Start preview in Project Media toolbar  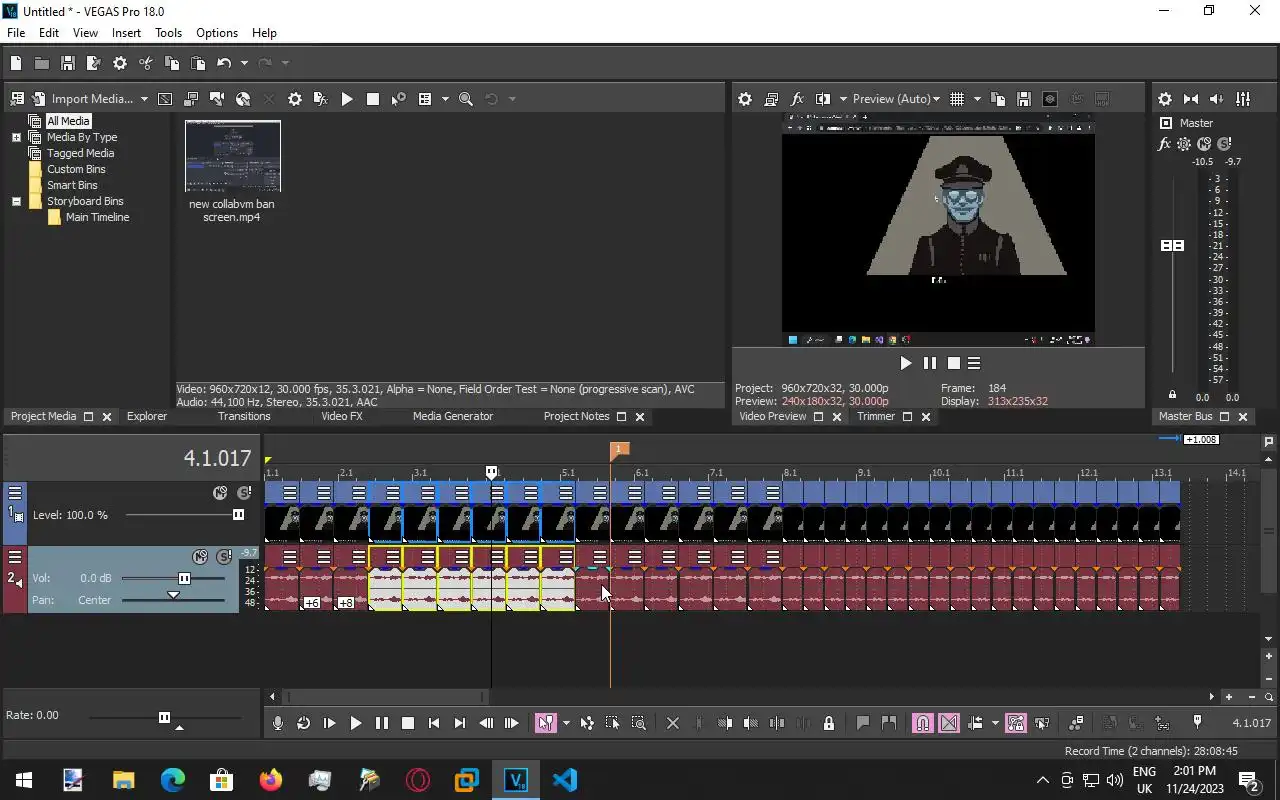click(x=347, y=99)
